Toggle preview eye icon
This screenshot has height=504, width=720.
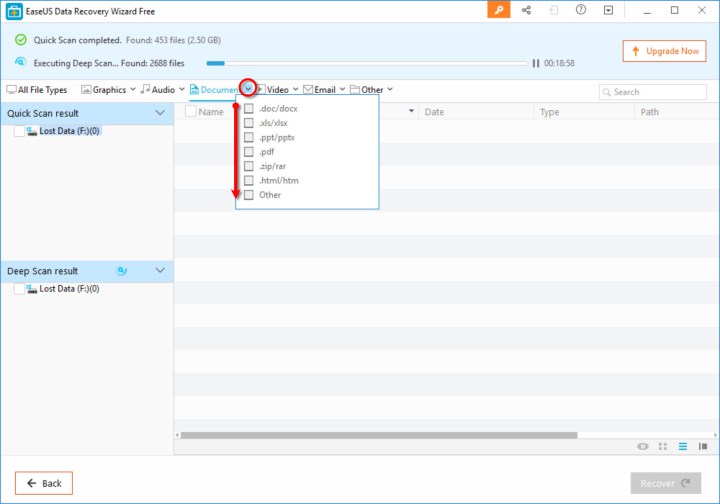[642, 446]
